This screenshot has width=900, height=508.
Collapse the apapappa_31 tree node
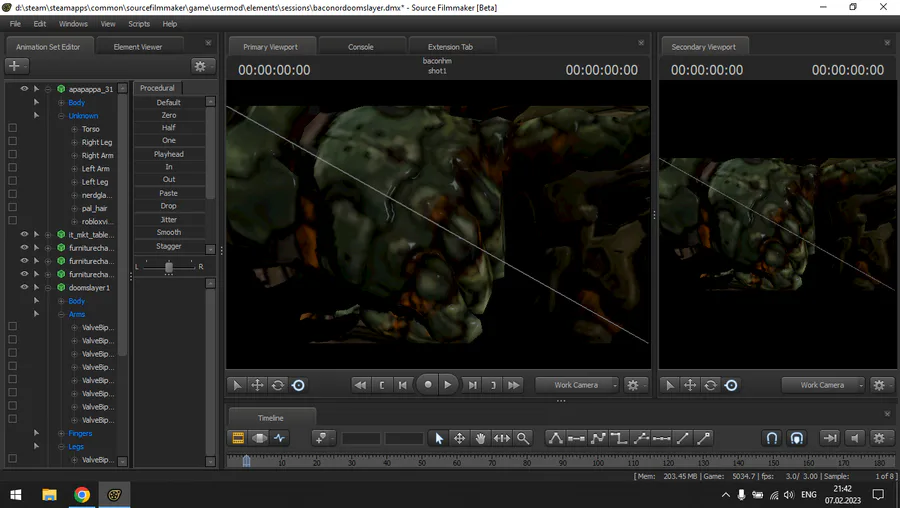48,89
